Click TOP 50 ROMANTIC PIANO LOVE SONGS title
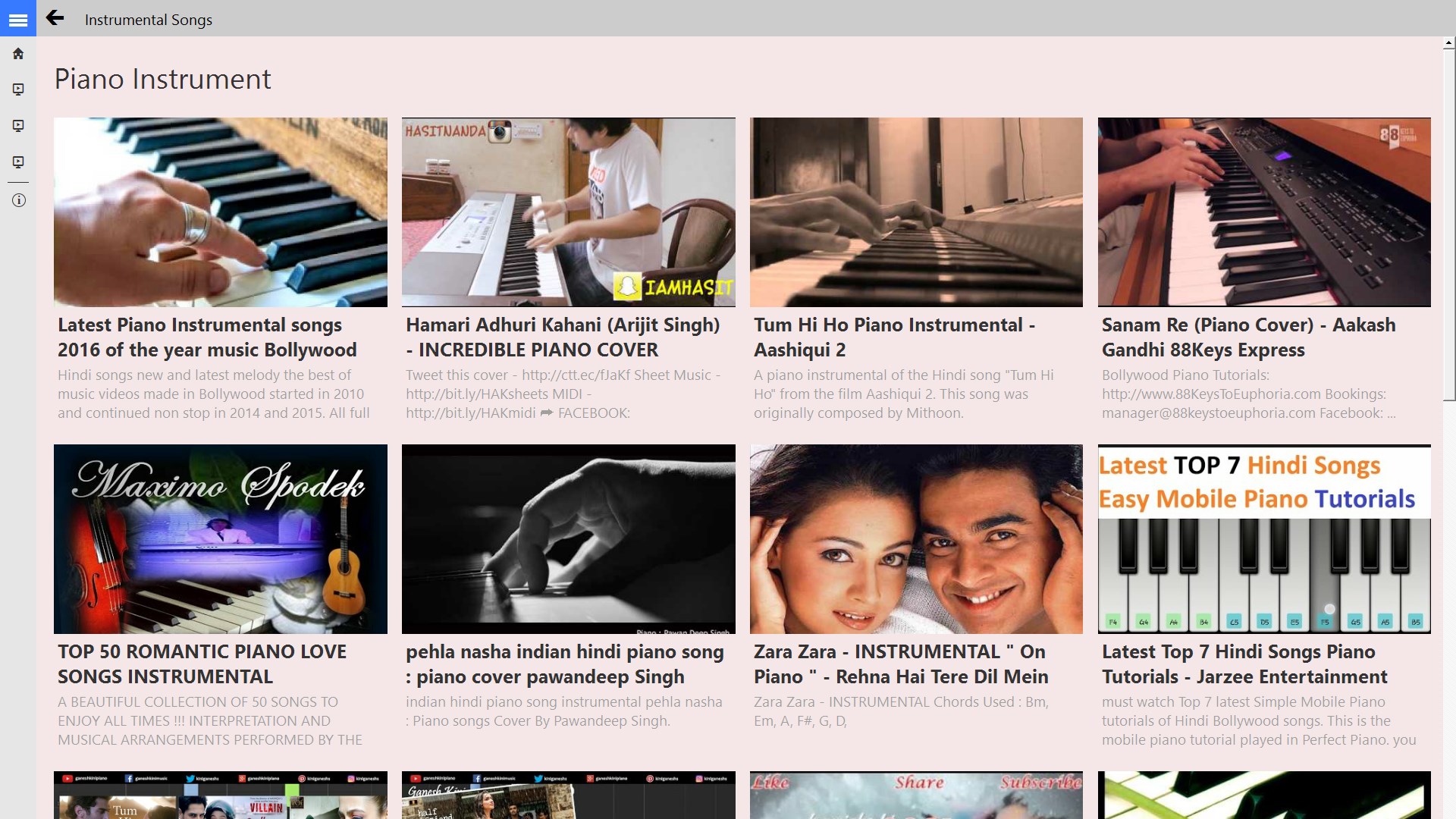This screenshot has width=1456, height=819. pyautogui.click(x=202, y=664)
